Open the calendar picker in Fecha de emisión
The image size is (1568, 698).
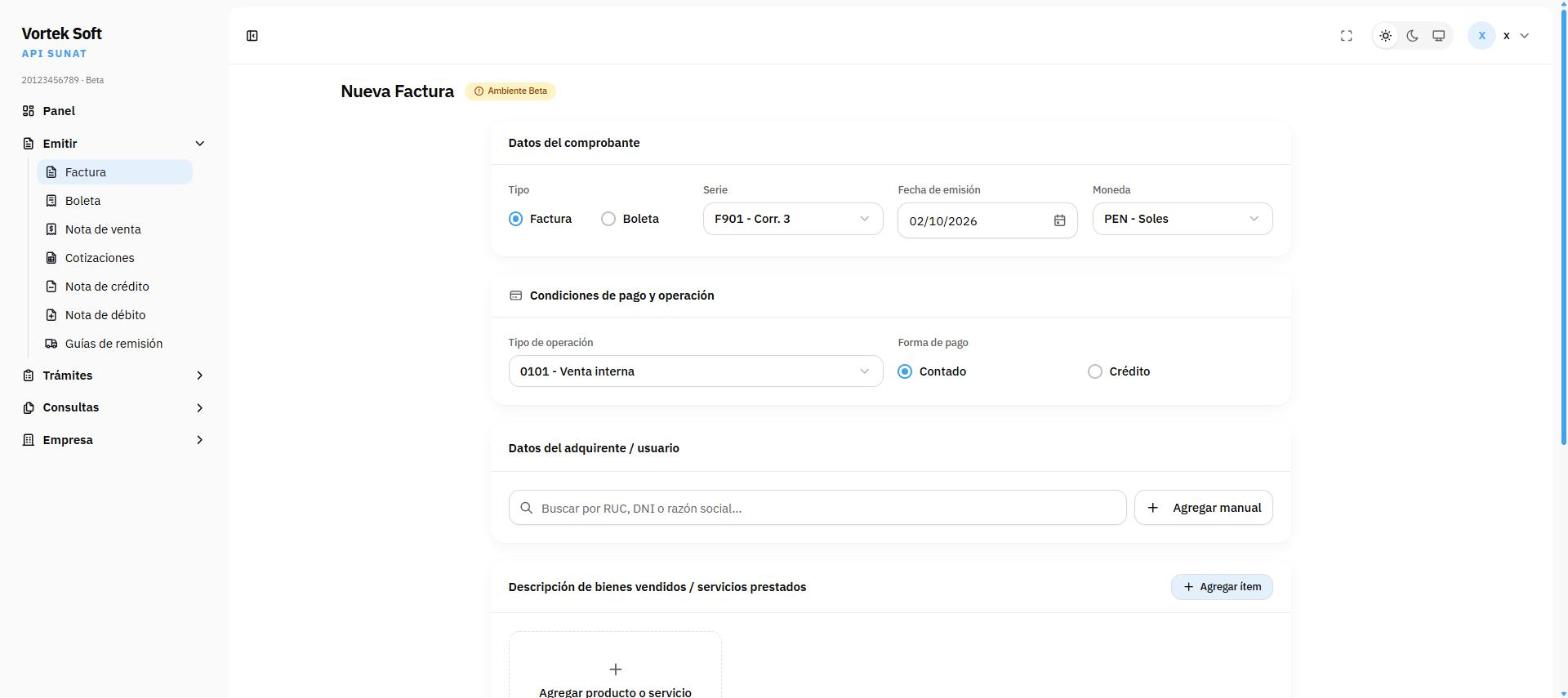[1059, 221]
